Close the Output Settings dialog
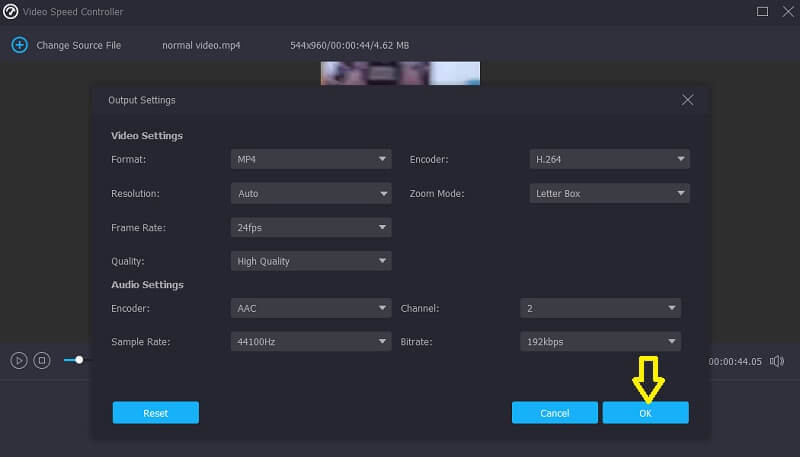The height and width of the screenshot is (457, 800). pyautogui.click(x=687, y=100)
